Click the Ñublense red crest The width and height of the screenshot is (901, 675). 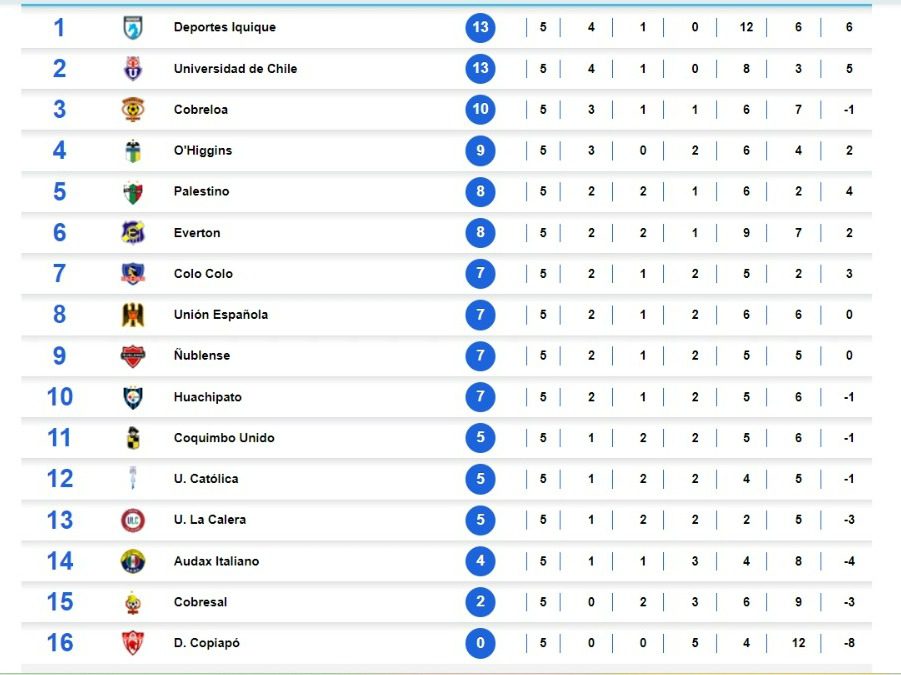pyautogui.click(x=133, y=356)
